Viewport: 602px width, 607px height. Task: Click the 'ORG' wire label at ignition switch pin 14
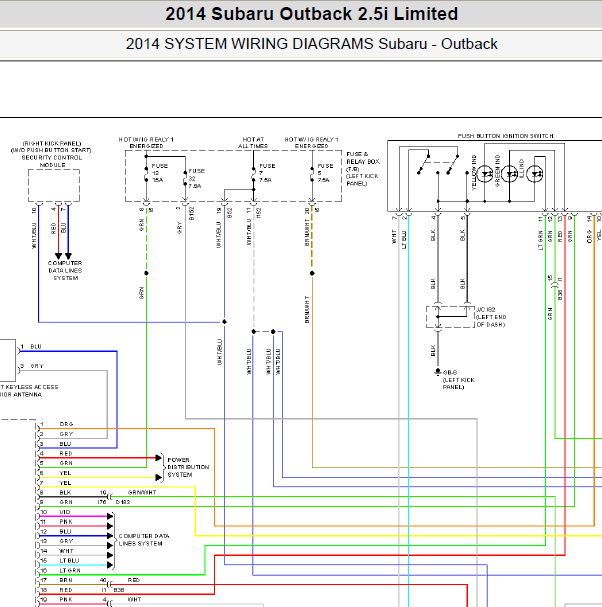click(x=589, y=237)
